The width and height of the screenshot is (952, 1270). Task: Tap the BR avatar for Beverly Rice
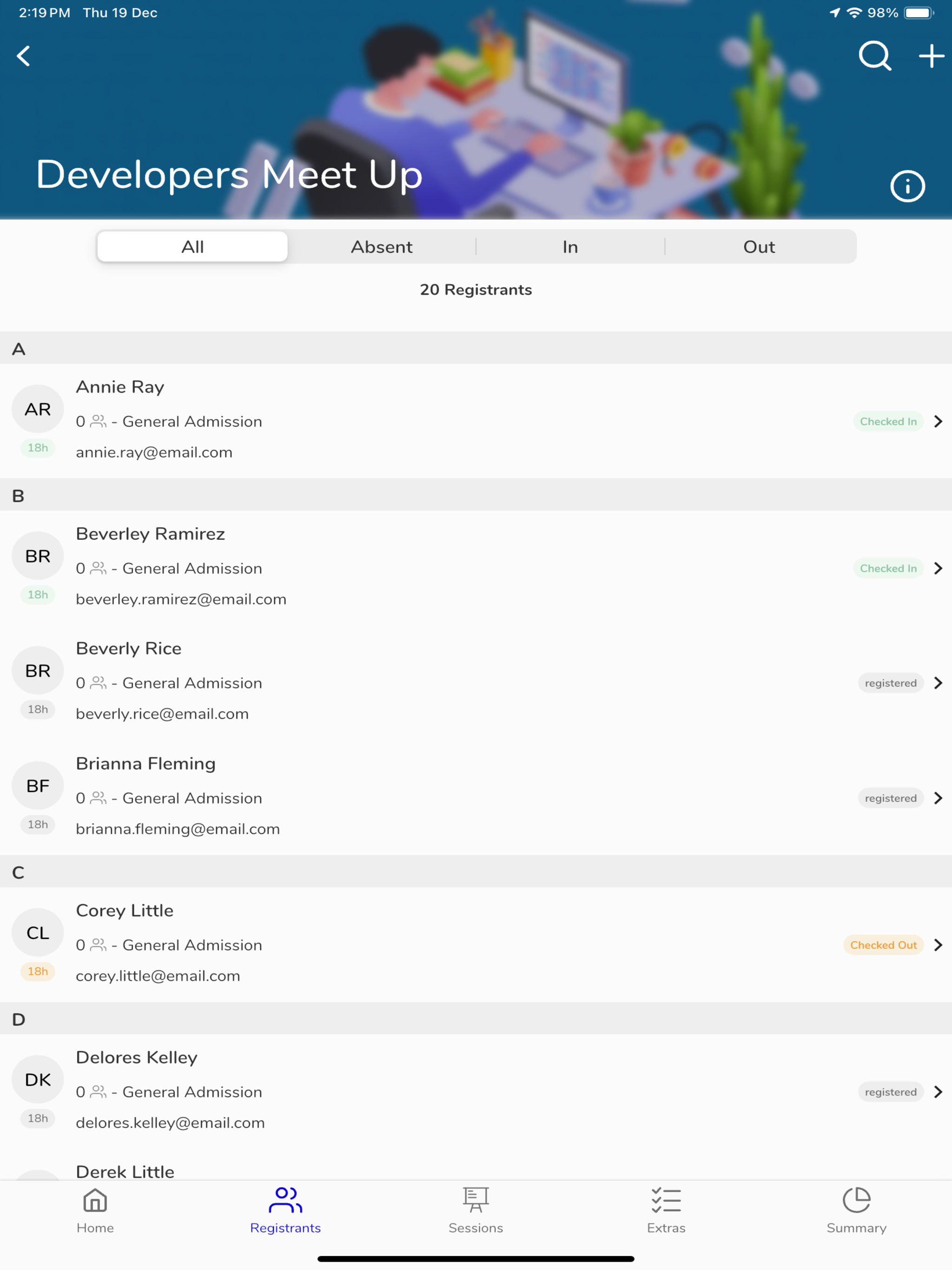point(38,671)
